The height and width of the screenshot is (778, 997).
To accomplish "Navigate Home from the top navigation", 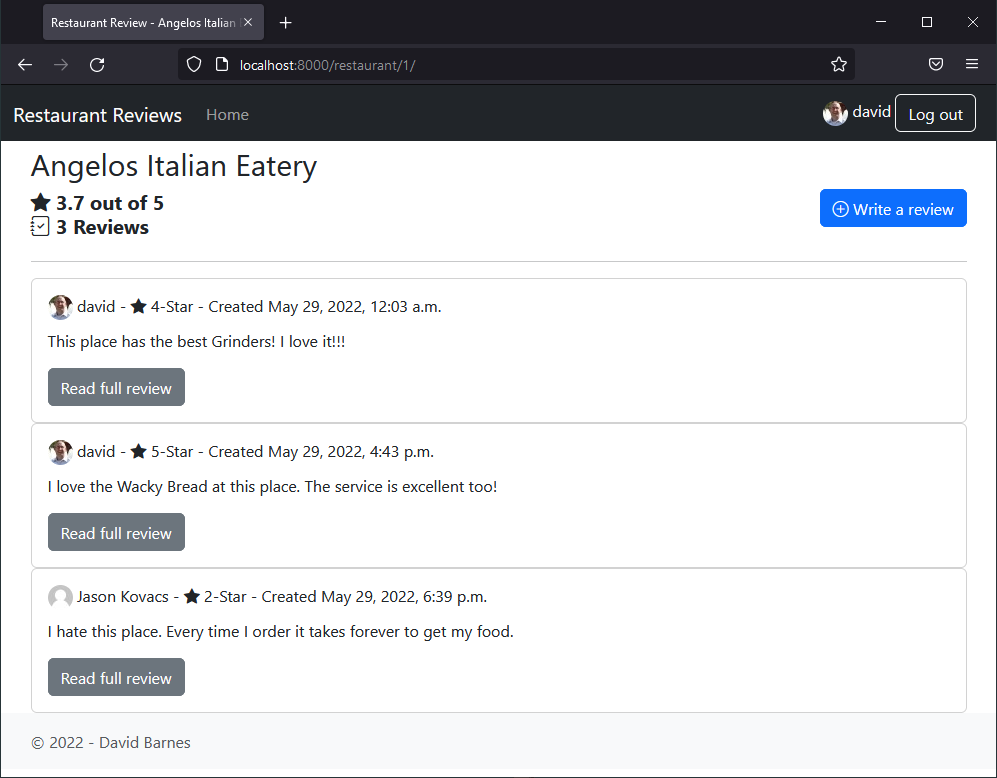I will (x=227, y=114).
